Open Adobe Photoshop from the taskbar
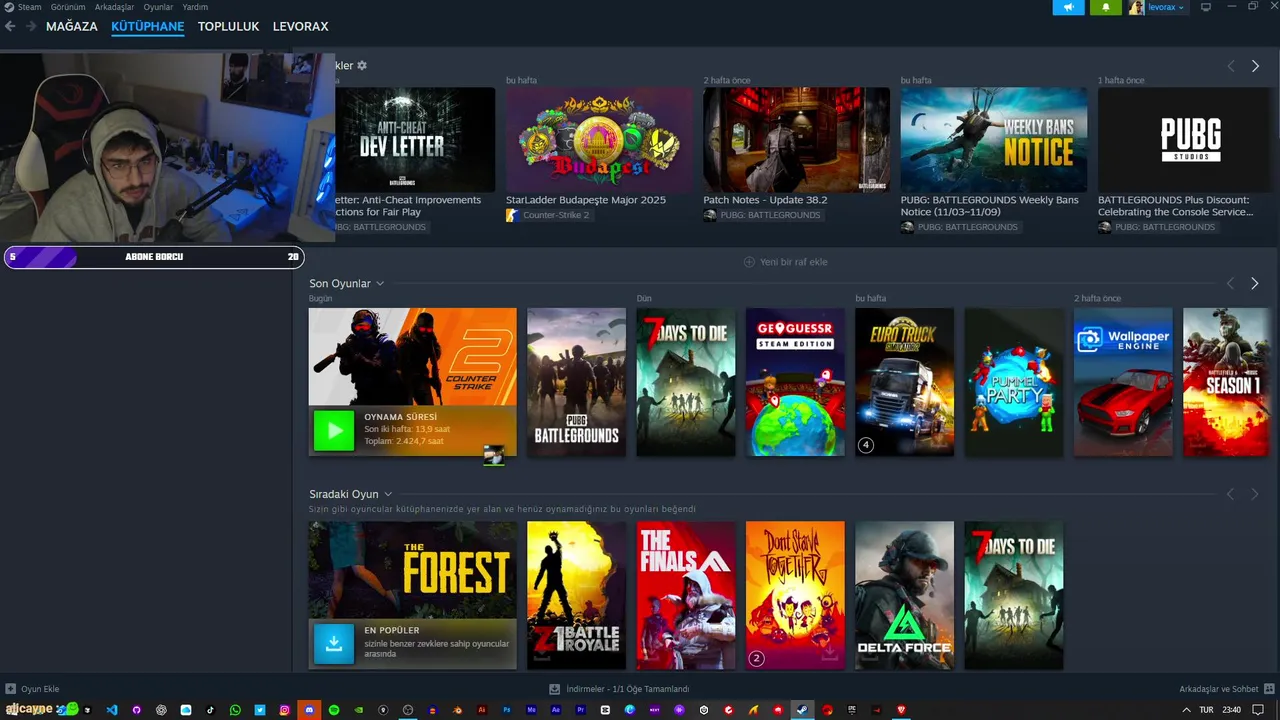The height and width of the screenshot is (720, 1280). coord(507,710)
